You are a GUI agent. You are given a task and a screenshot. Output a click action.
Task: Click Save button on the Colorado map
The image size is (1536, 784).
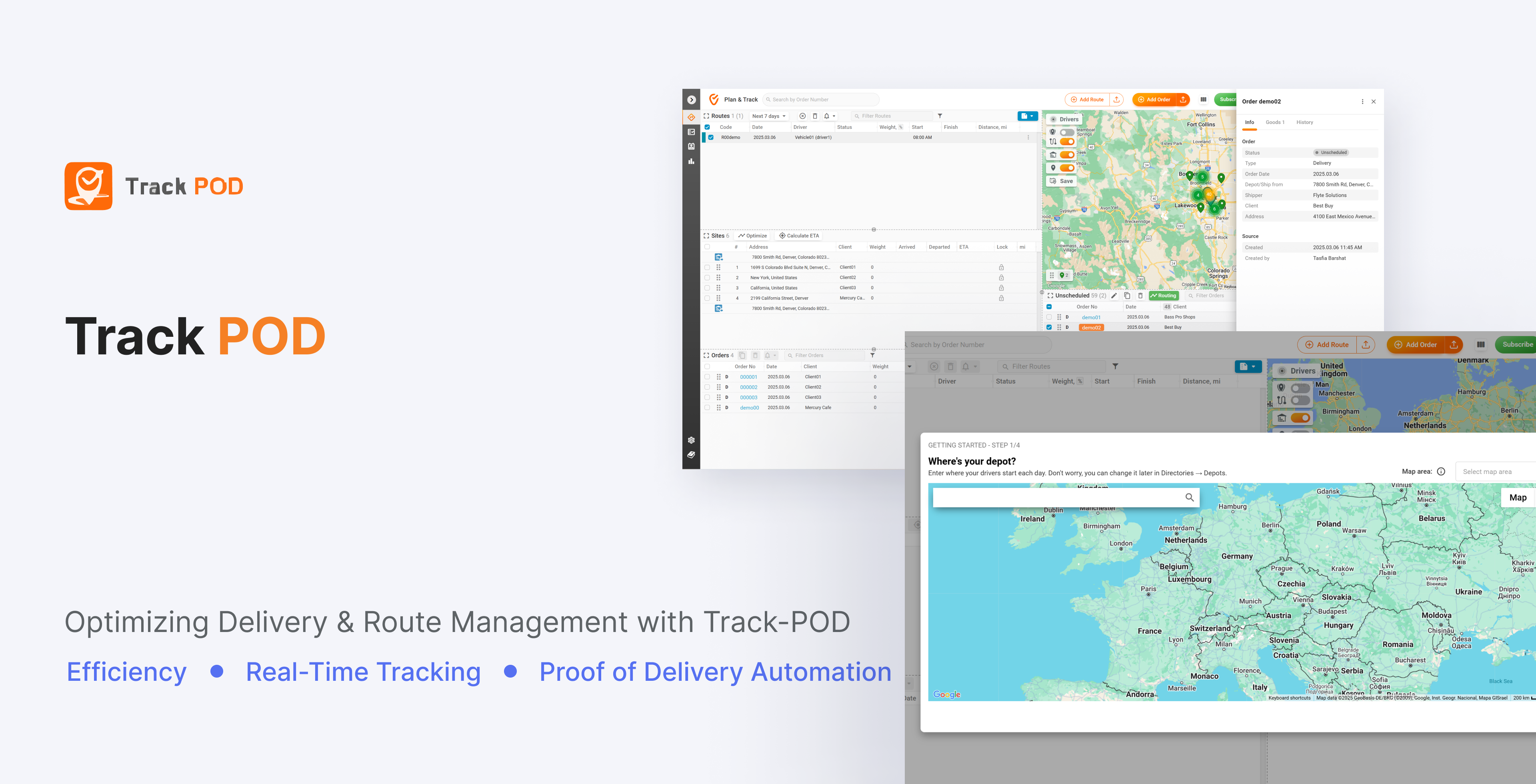(x=1061, y=181)
